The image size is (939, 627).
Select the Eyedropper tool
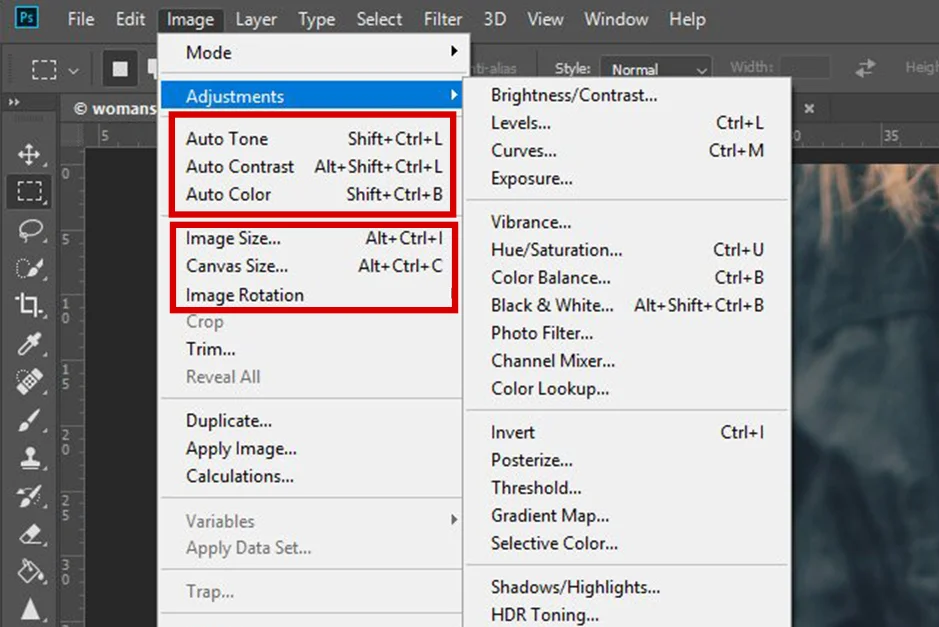point(29,344)
